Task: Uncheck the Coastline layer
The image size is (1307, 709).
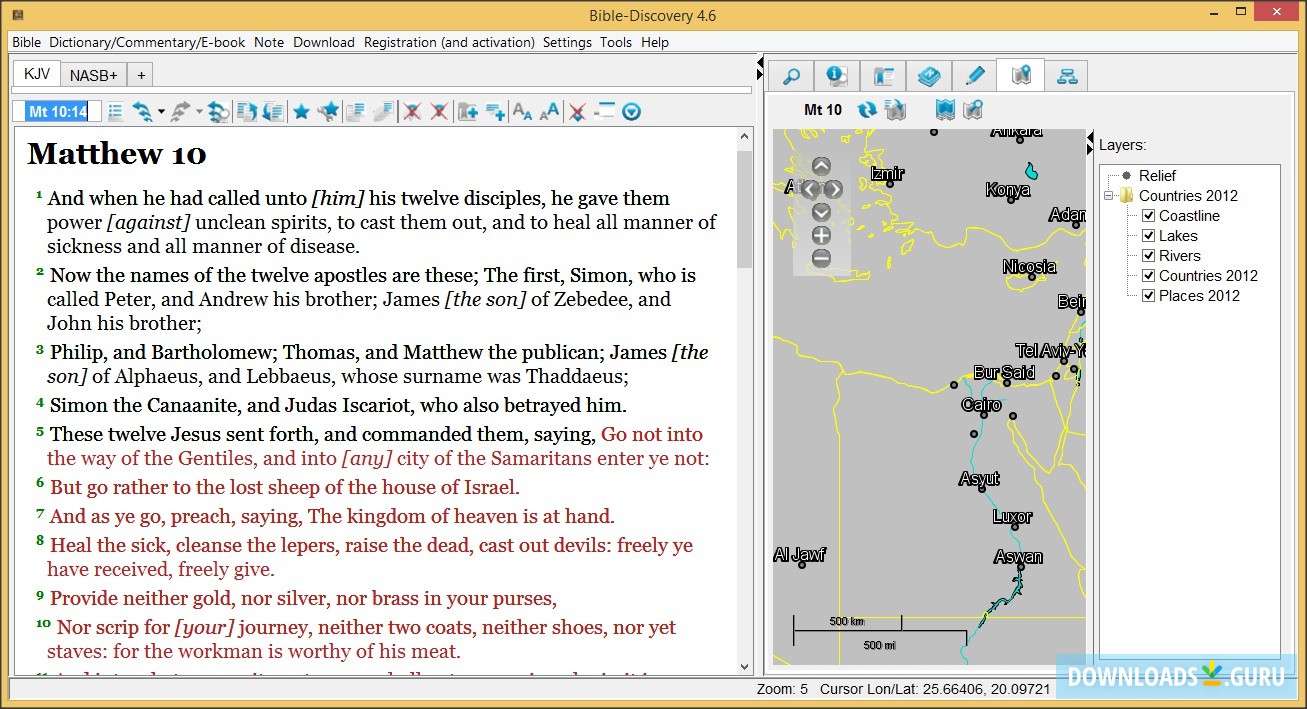Action: [1149, 216]
